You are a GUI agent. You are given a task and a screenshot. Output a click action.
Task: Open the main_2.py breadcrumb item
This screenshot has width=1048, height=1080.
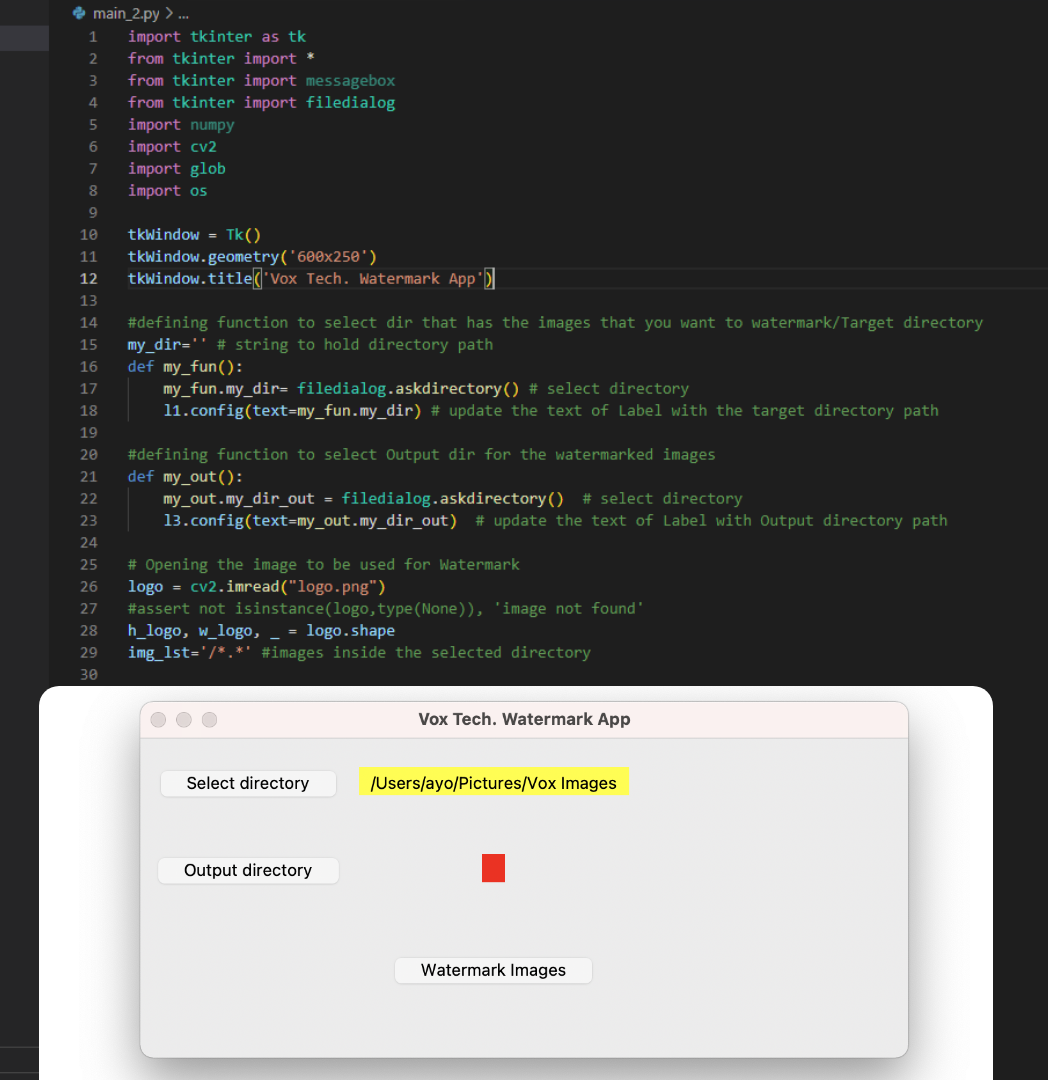125,14
